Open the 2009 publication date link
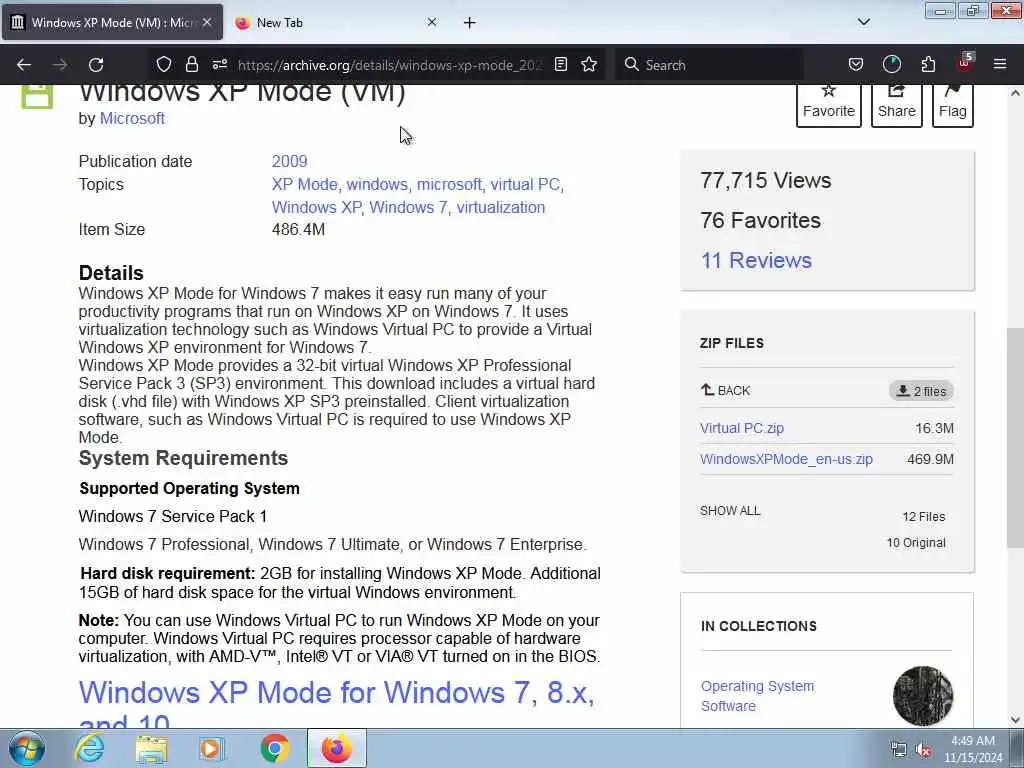Image resolution: width=1024 pixels, height=768 pixels. pyautogui.click(x=289, y=161)
